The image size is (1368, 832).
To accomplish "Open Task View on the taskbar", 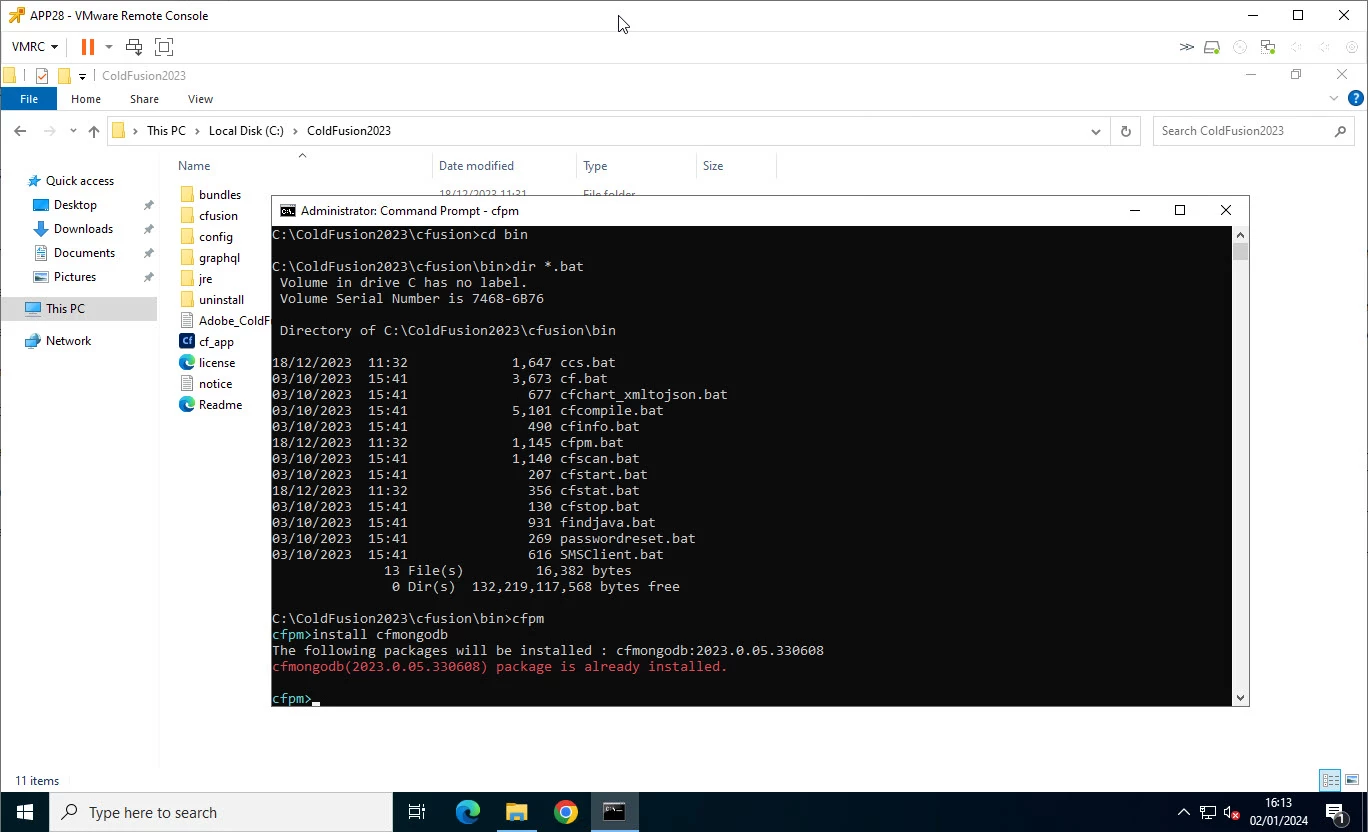I will (x=417, y=812).
